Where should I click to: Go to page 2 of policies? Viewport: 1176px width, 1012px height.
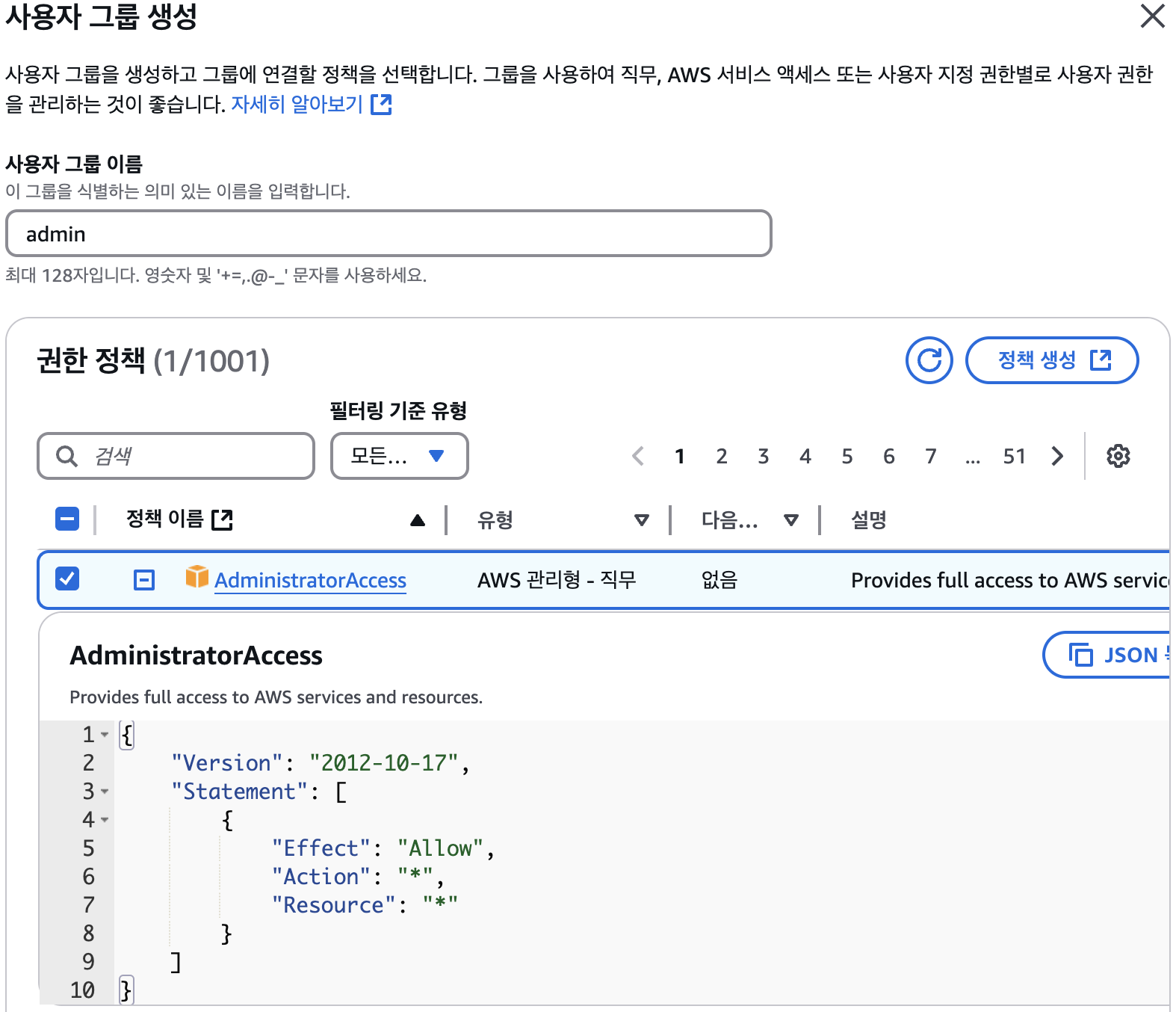coord(722,456)
